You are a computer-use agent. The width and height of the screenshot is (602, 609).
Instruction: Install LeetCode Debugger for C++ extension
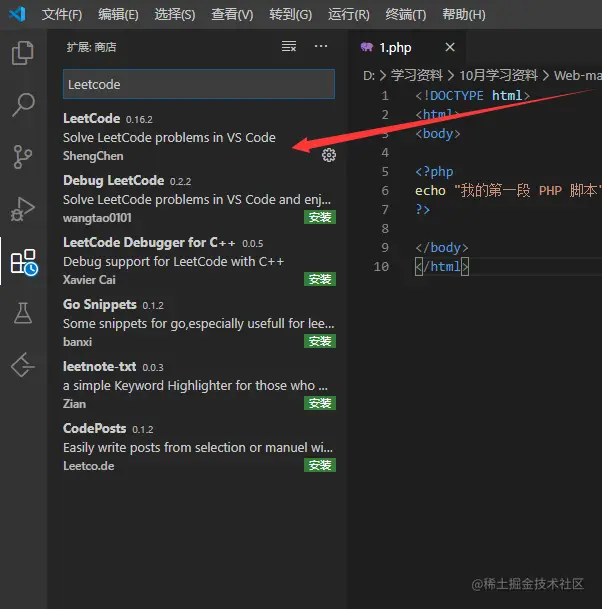pos(320,279)
